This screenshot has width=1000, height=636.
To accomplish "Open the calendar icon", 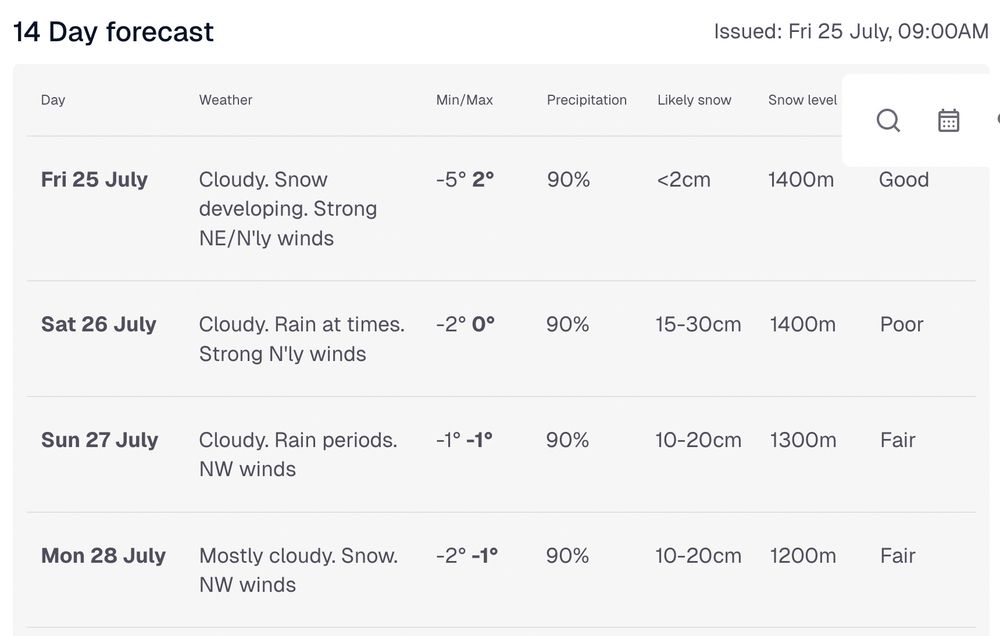I will tap(948, 120).
